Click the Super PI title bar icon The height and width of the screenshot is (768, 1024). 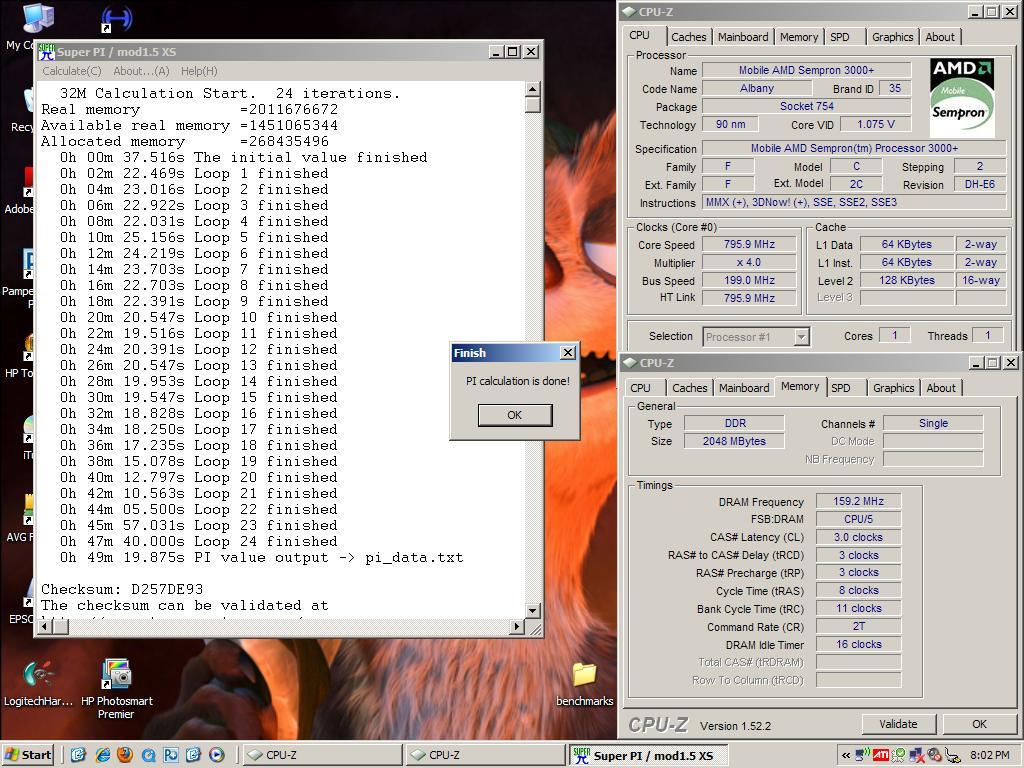click(x=46, y=52)
